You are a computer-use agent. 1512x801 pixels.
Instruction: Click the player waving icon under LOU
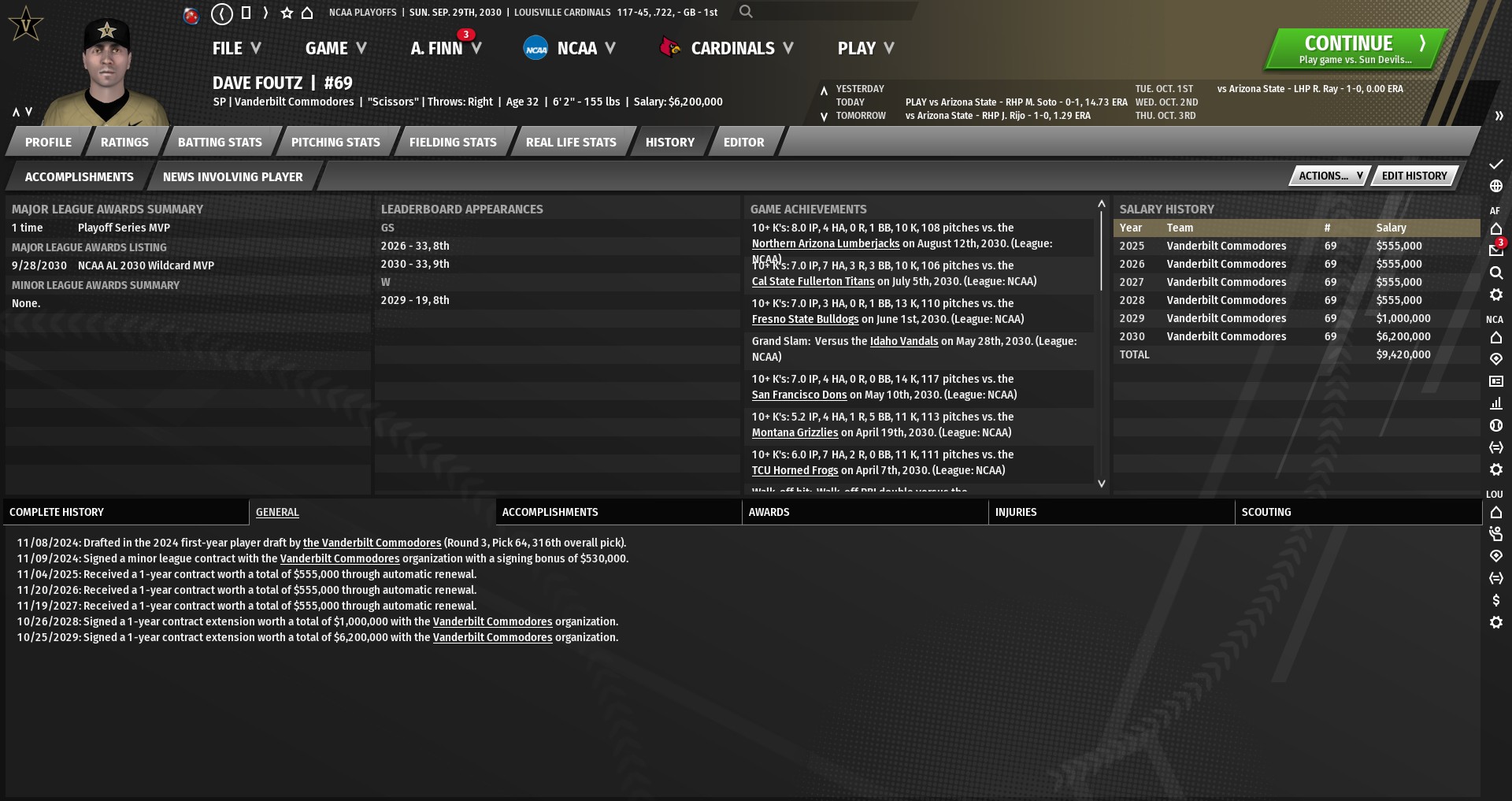[1495, 534]
